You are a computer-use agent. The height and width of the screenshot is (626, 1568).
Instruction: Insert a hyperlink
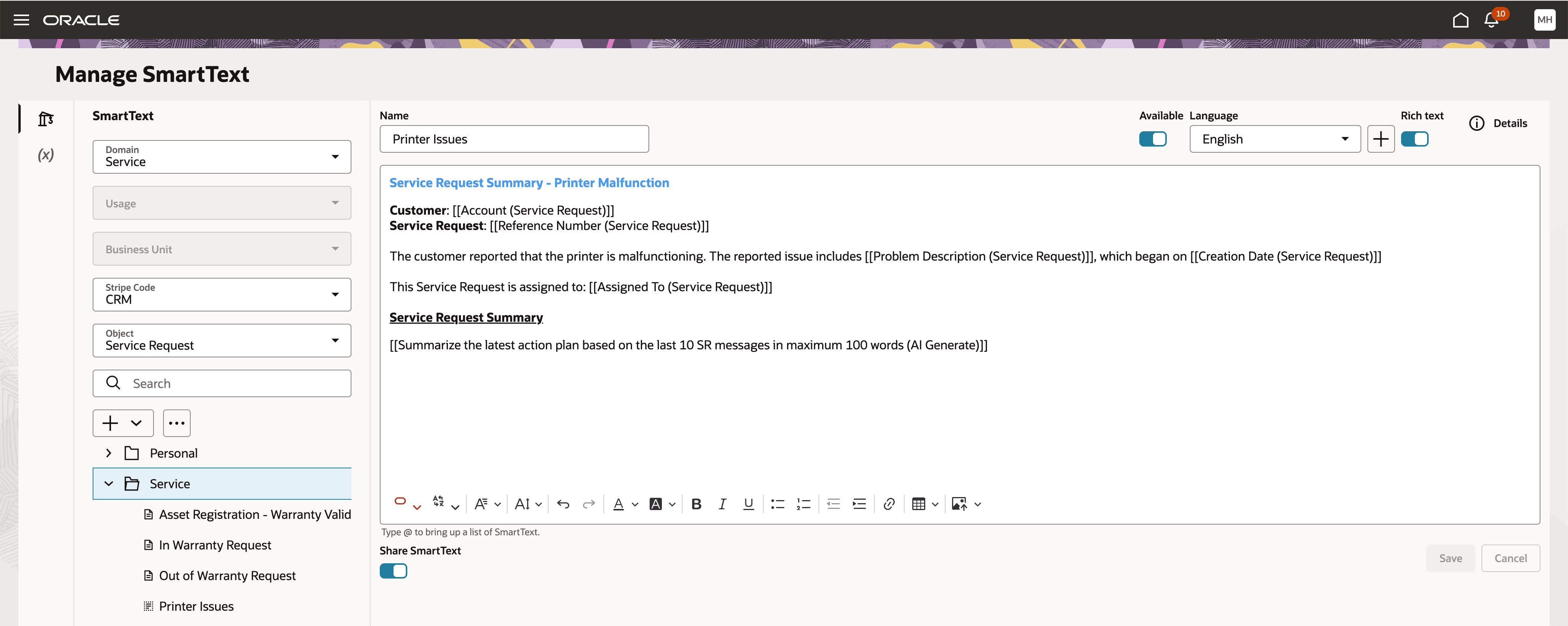889,504
